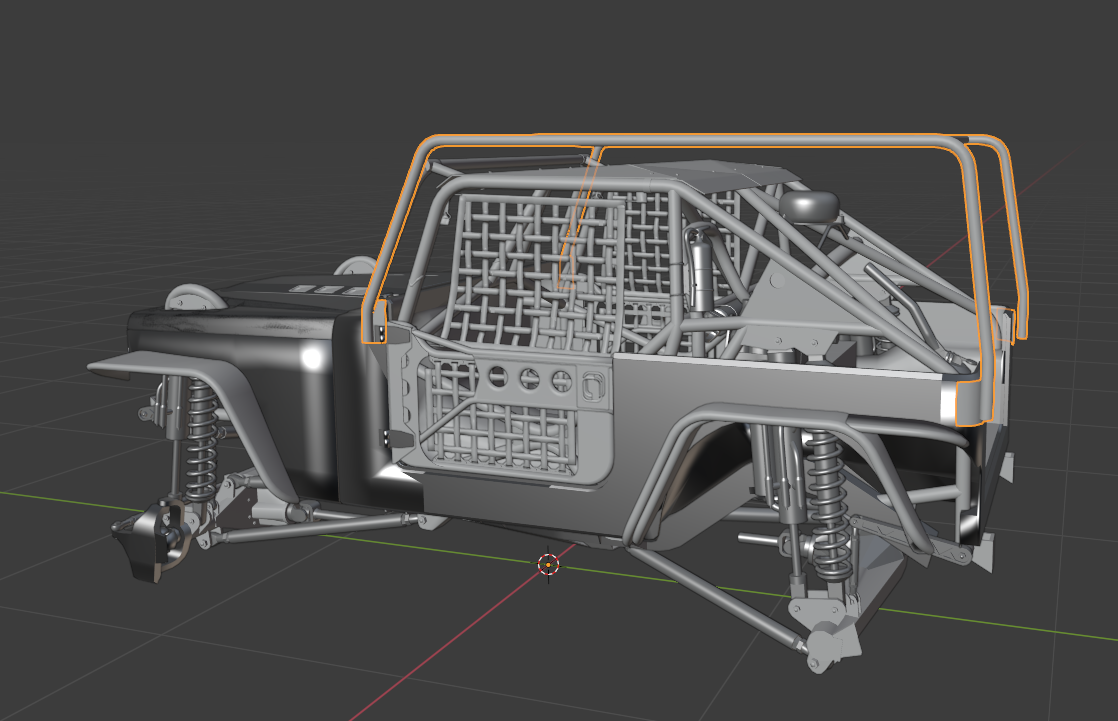Select the rear coil spring shock absorber

coord(826,503)
